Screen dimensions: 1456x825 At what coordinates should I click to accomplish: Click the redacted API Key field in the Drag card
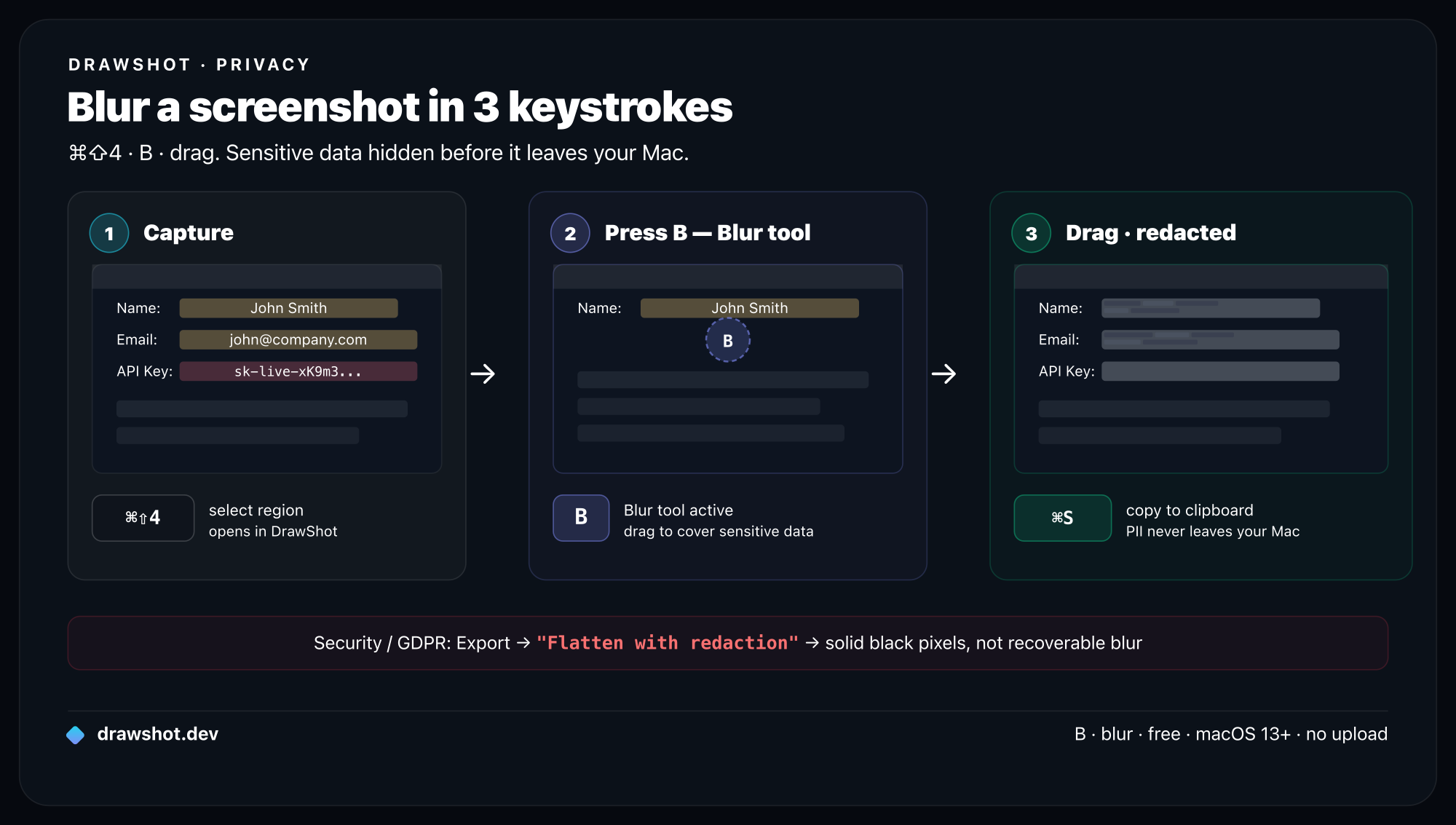[x=1220, y=371]
